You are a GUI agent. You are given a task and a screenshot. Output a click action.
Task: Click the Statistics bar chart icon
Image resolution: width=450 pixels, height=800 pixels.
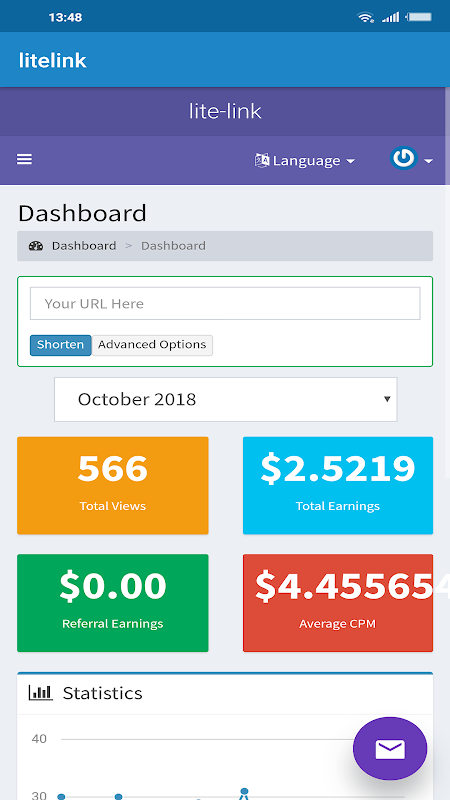(40, 693)
